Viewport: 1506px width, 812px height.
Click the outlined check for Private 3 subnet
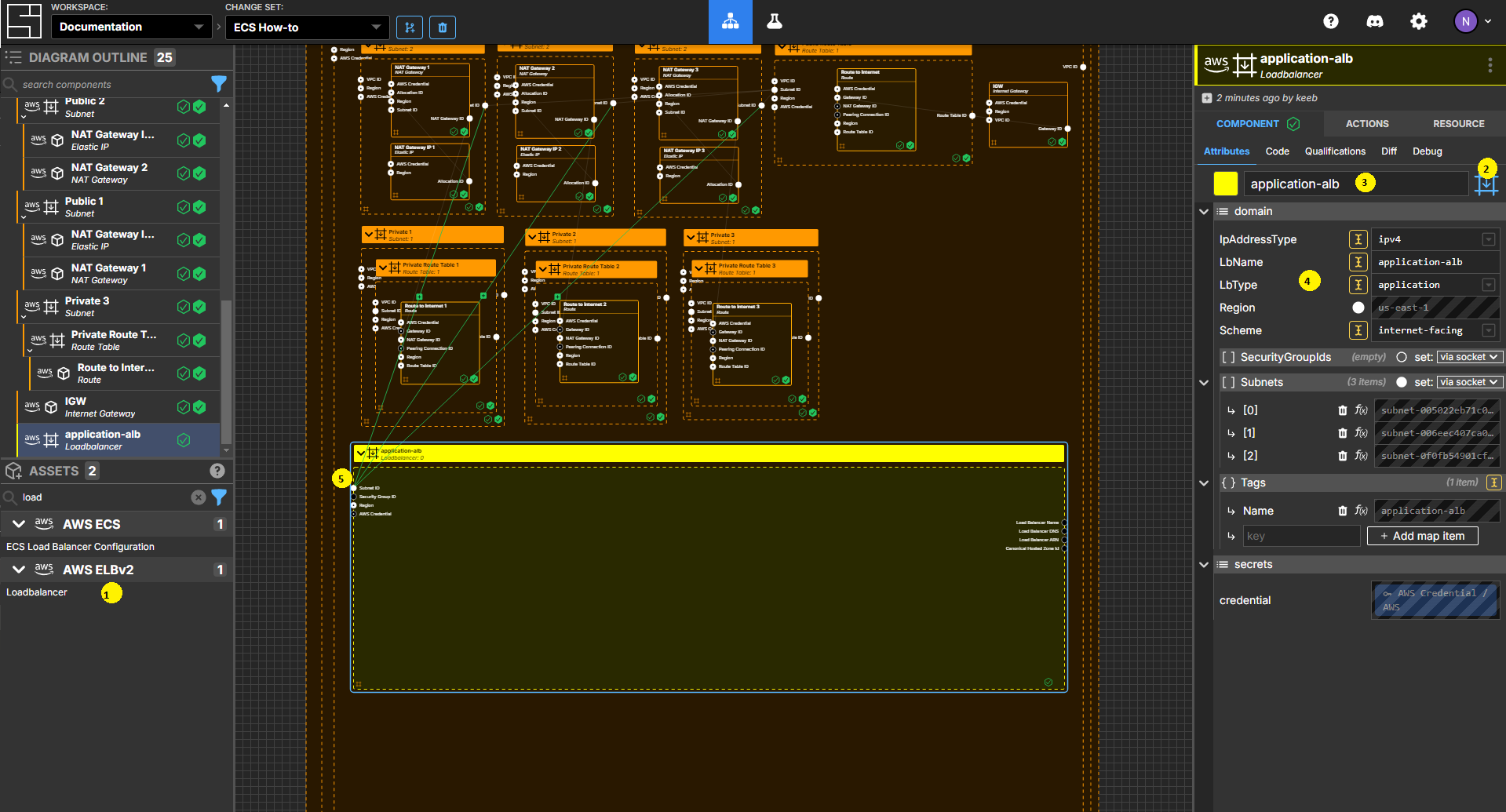point(184,307)
